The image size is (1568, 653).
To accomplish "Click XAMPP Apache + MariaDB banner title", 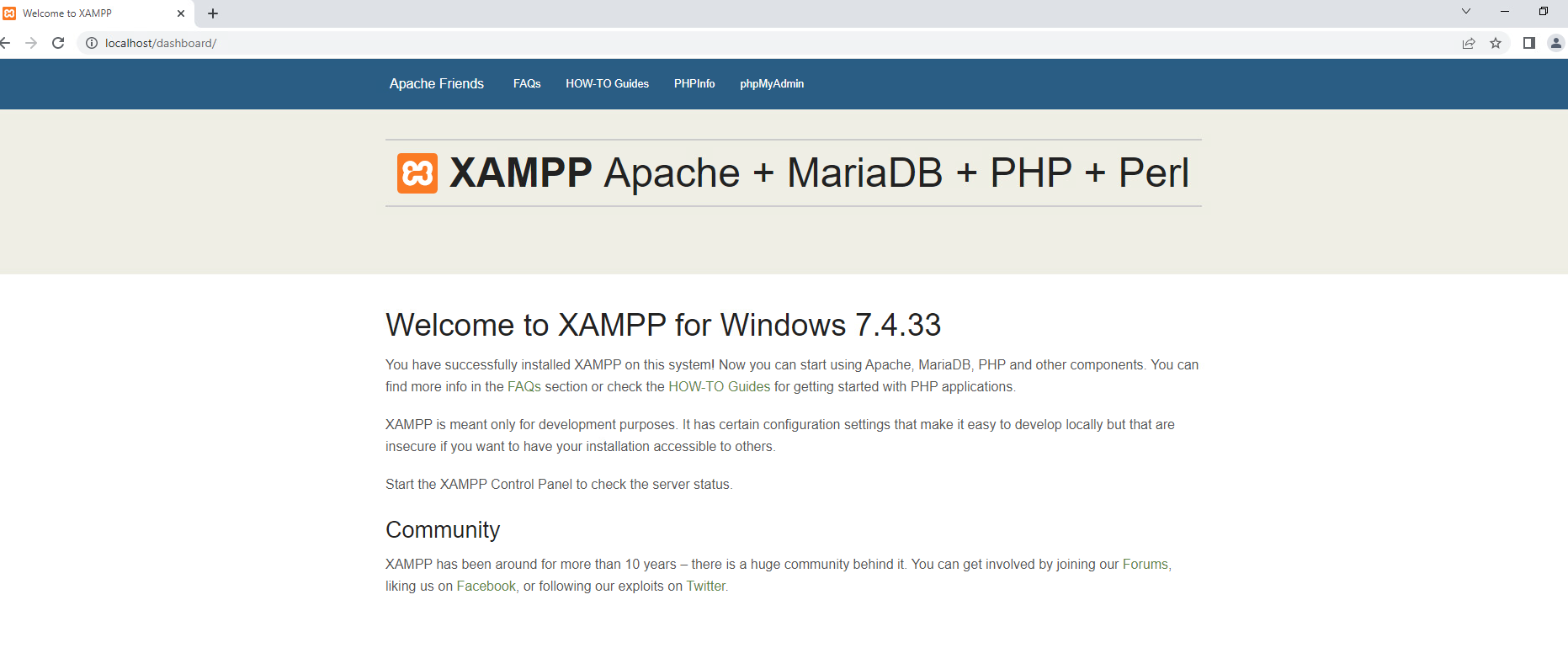I will pos(819,173).
